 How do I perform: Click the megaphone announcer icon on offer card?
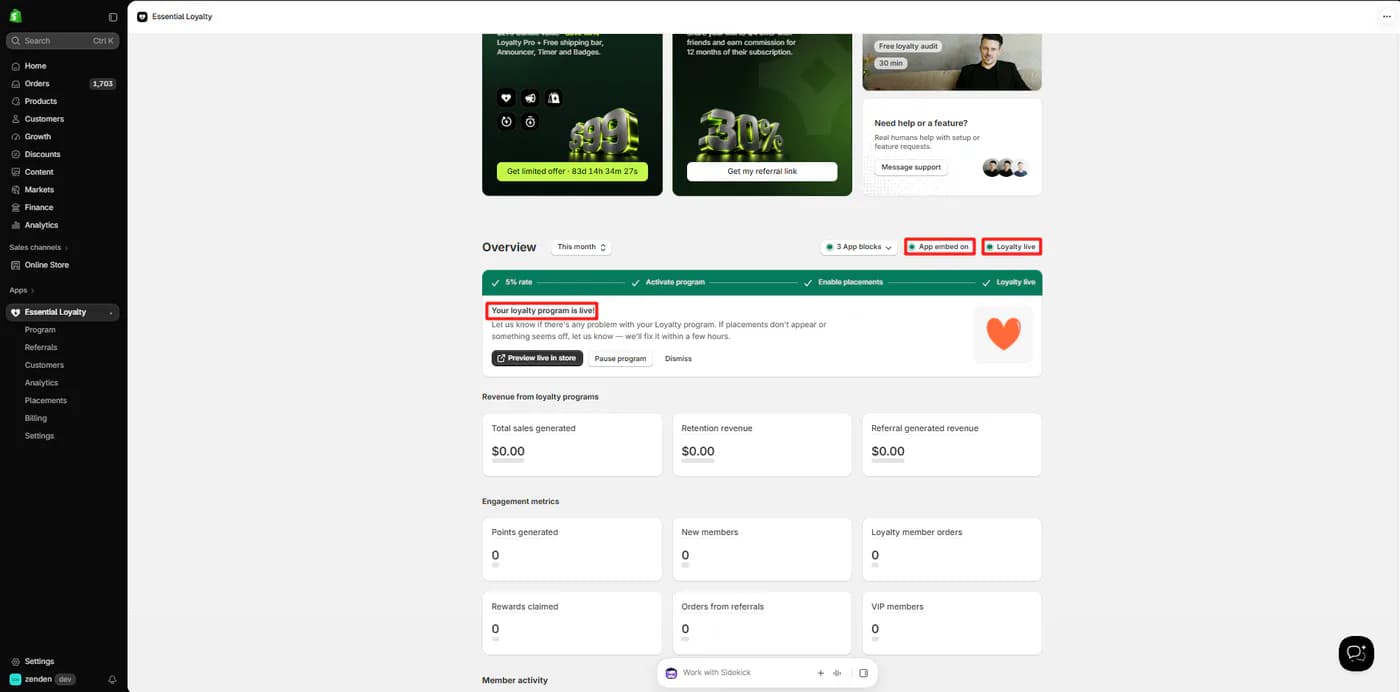(x=530, y=98)
